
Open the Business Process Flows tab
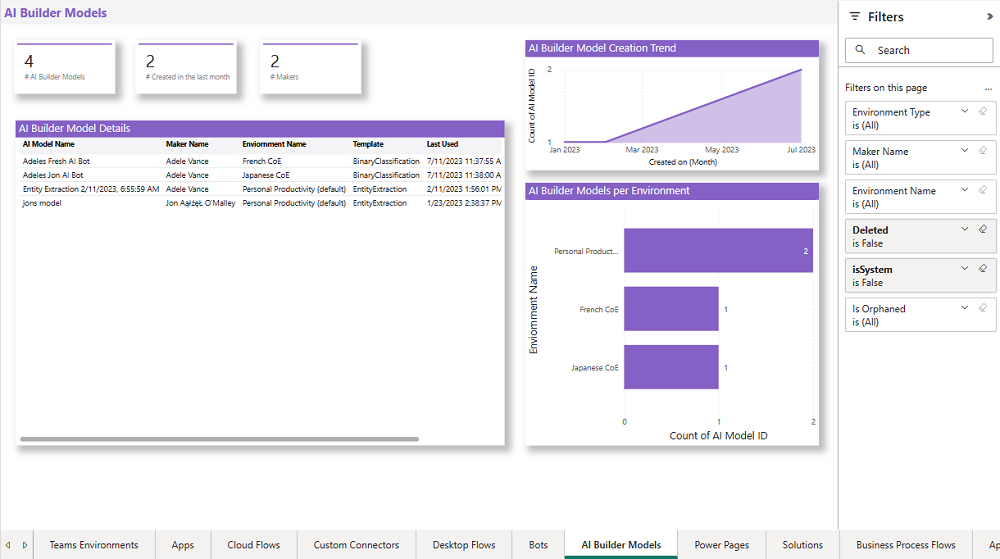click(906, 545)
